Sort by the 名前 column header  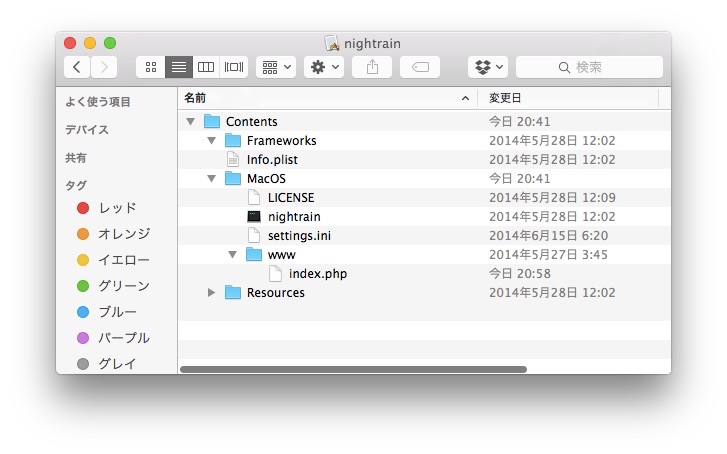327,98
